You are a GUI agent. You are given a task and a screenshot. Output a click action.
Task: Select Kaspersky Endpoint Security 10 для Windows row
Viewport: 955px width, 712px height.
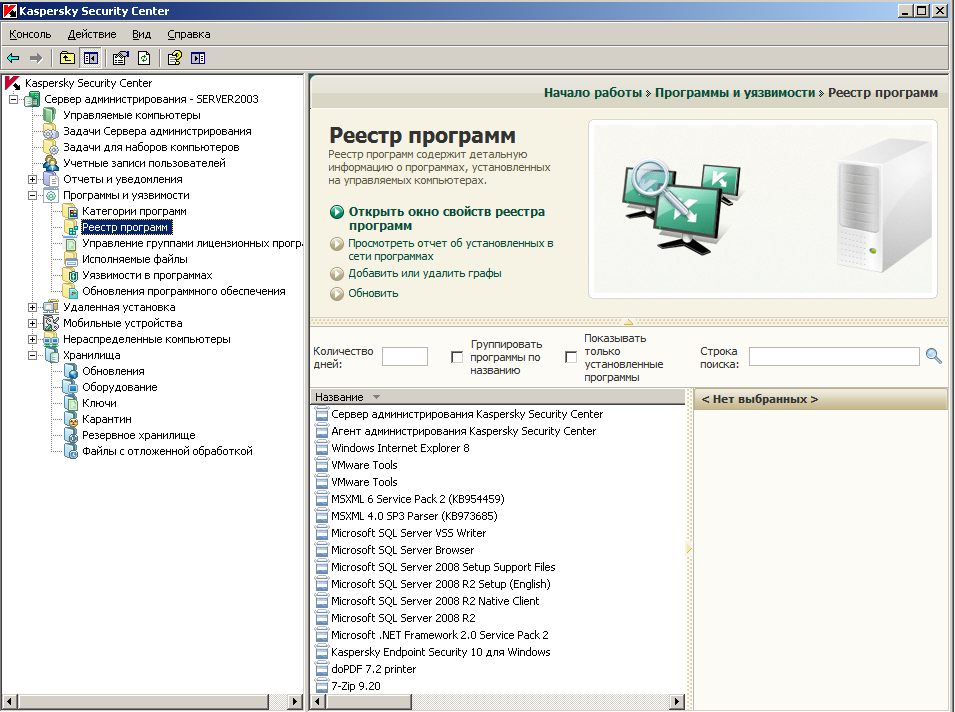tap(440, 652)
